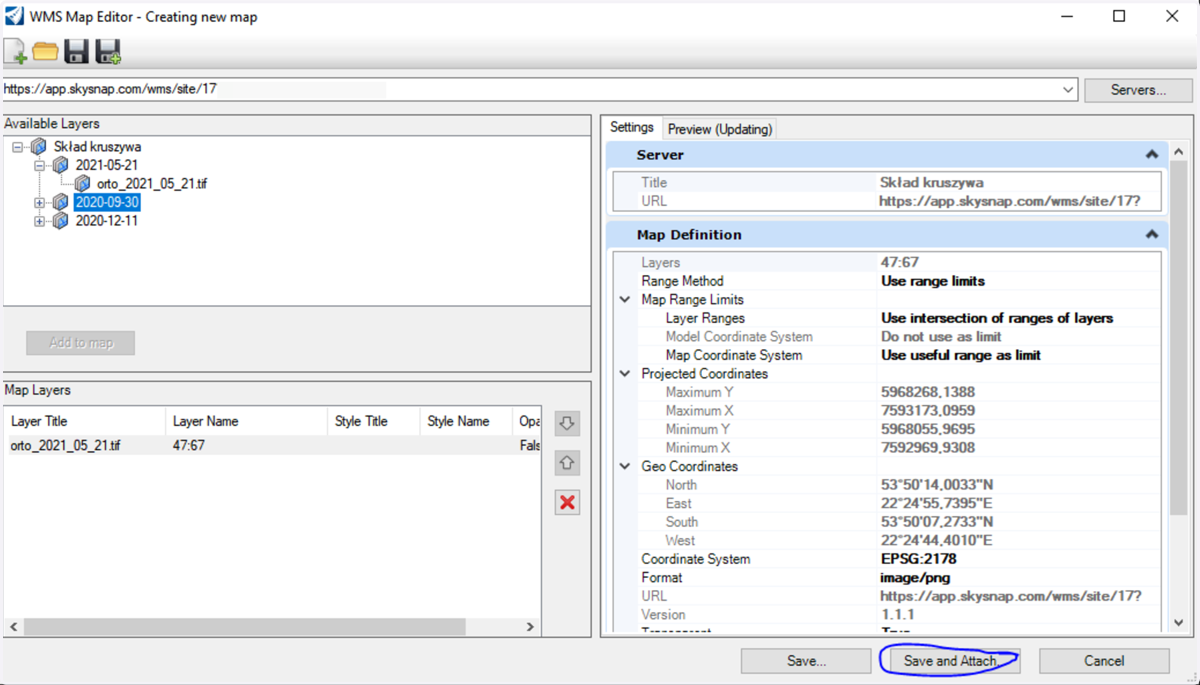
Task: Click the orto_2021_05_21.tif layer icon
Action: 82,184
